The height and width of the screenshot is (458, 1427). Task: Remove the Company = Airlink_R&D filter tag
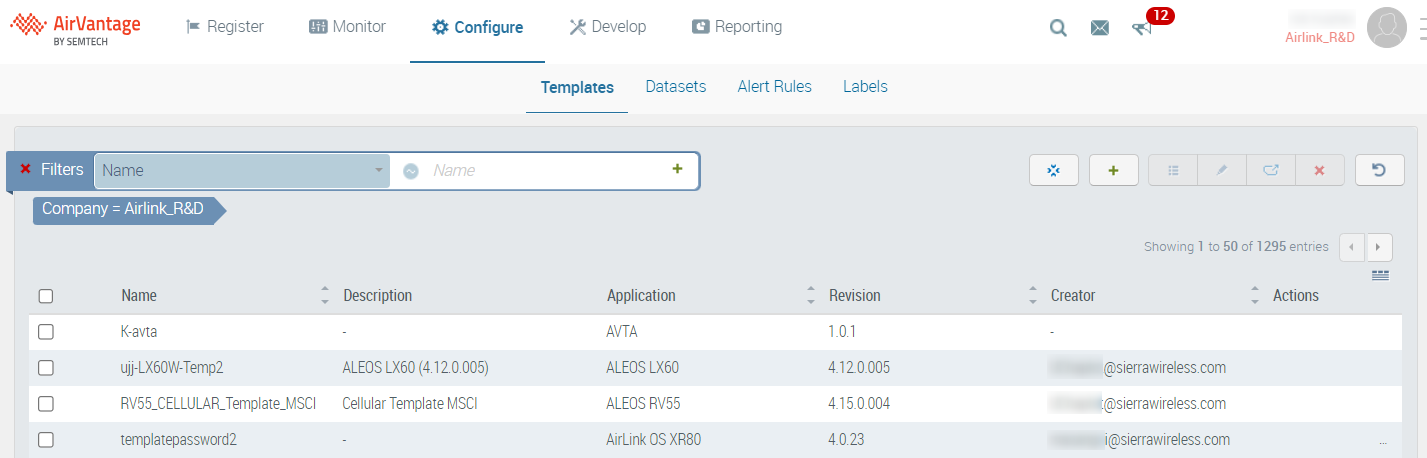[122, 210]
